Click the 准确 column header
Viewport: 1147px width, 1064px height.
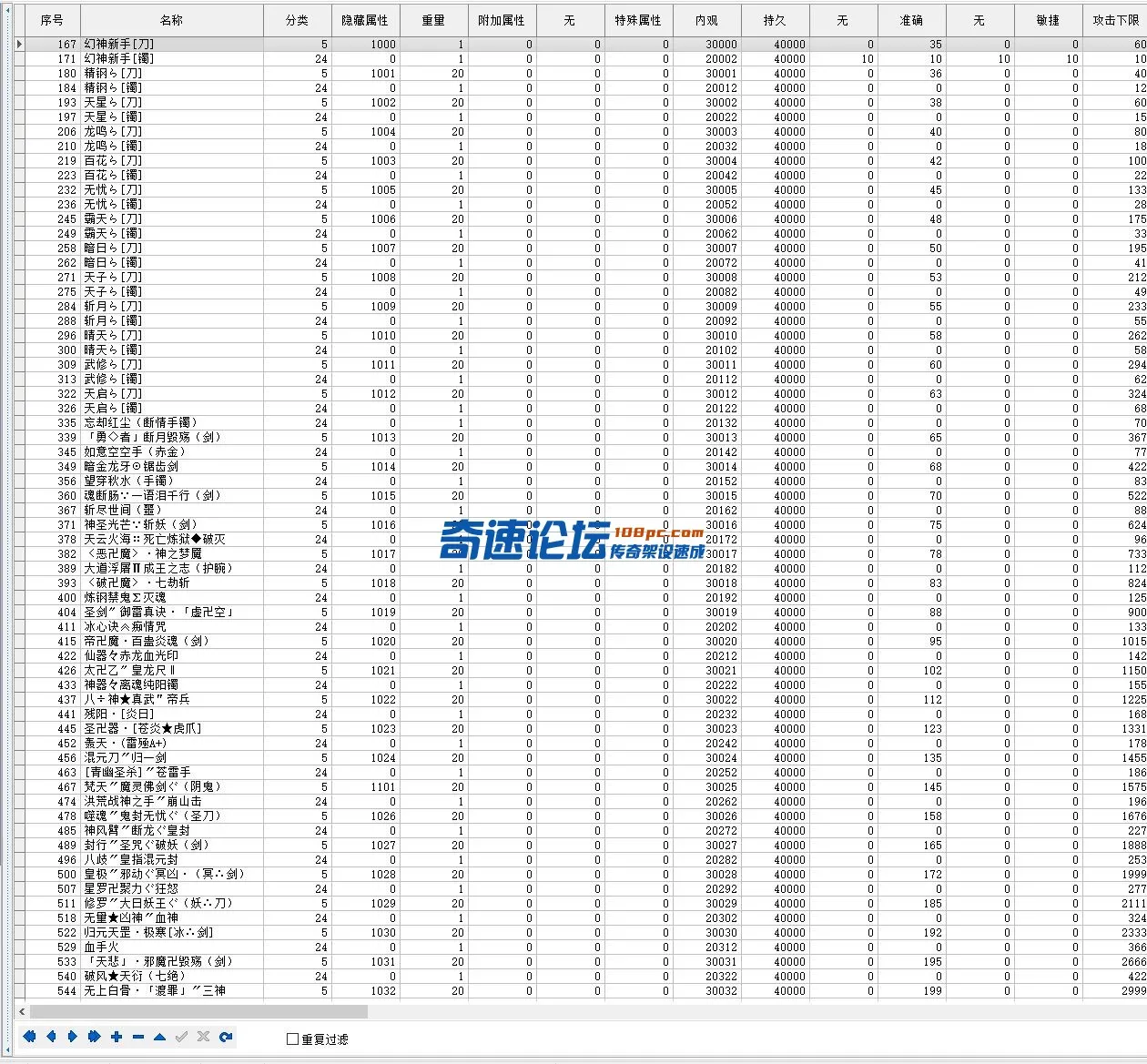(912, 20)
